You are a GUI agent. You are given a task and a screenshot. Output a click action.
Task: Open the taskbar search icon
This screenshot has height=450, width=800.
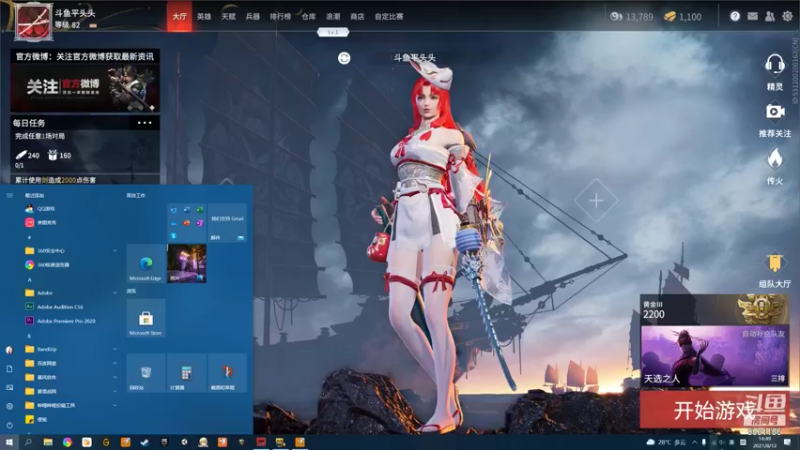pos(28,442)
